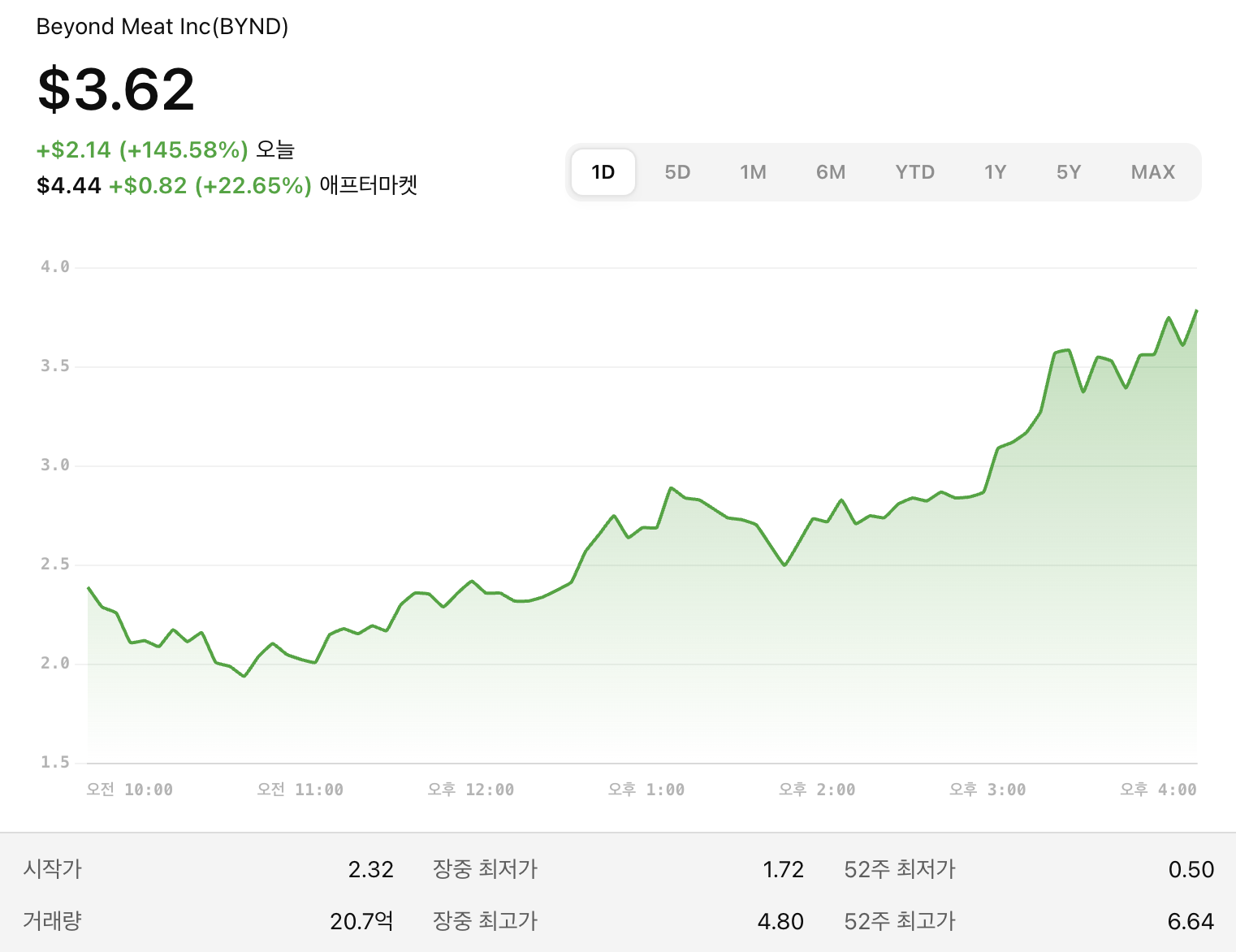Click the chart line's closing peak point
This screenshot has height=952, width=1236.
pos(1196,310)
